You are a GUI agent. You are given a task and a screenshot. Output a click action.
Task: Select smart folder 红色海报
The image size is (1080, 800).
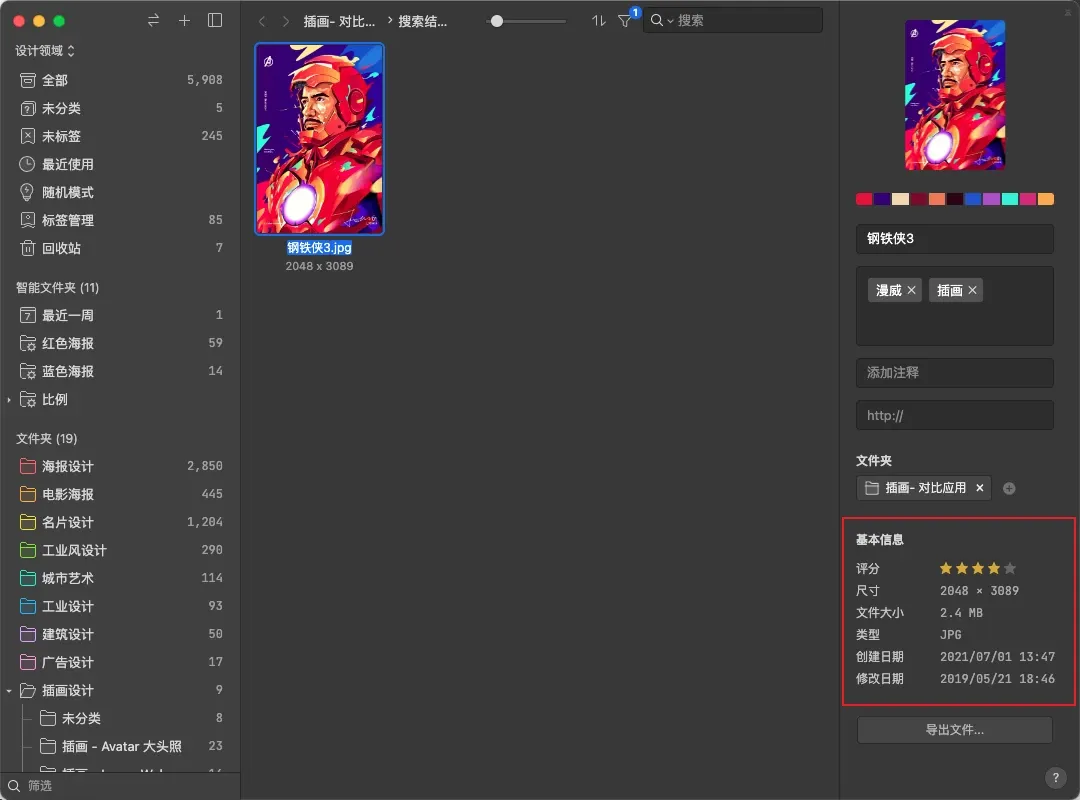(120, 343)
